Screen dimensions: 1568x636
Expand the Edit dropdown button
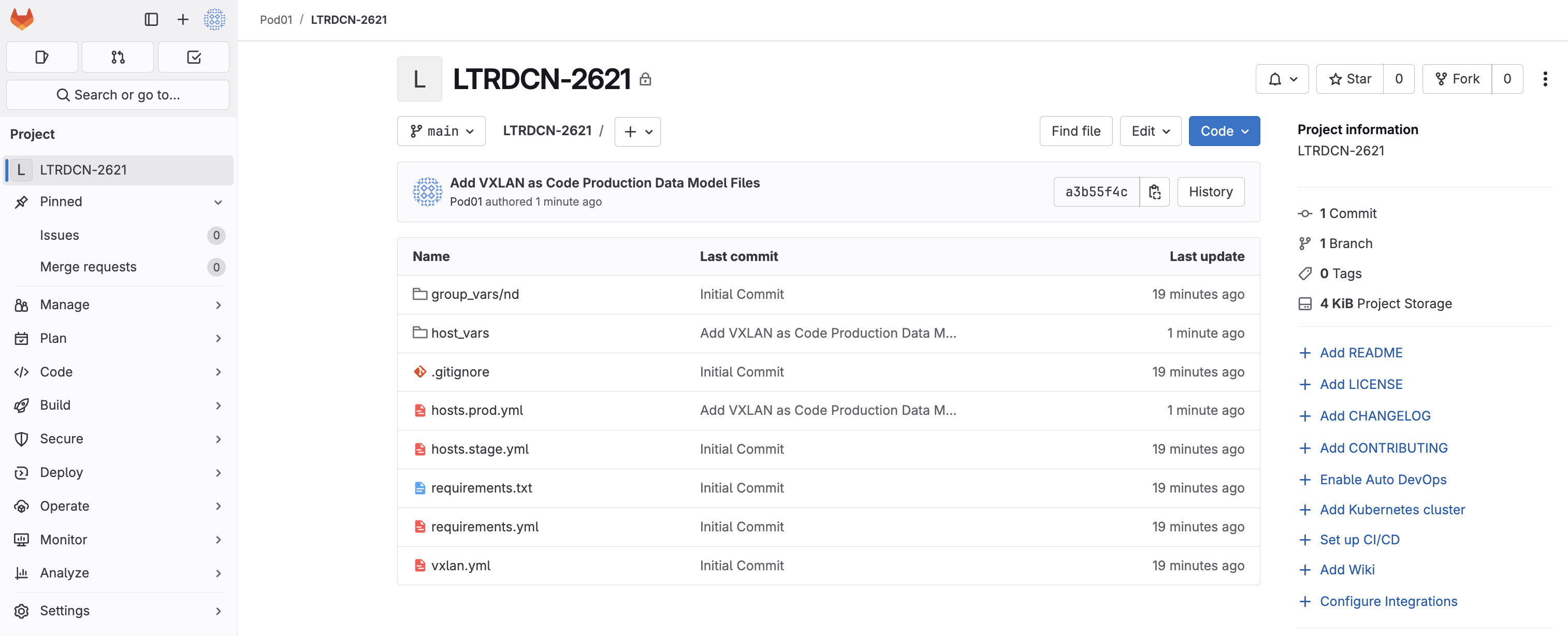(1150, 132)
